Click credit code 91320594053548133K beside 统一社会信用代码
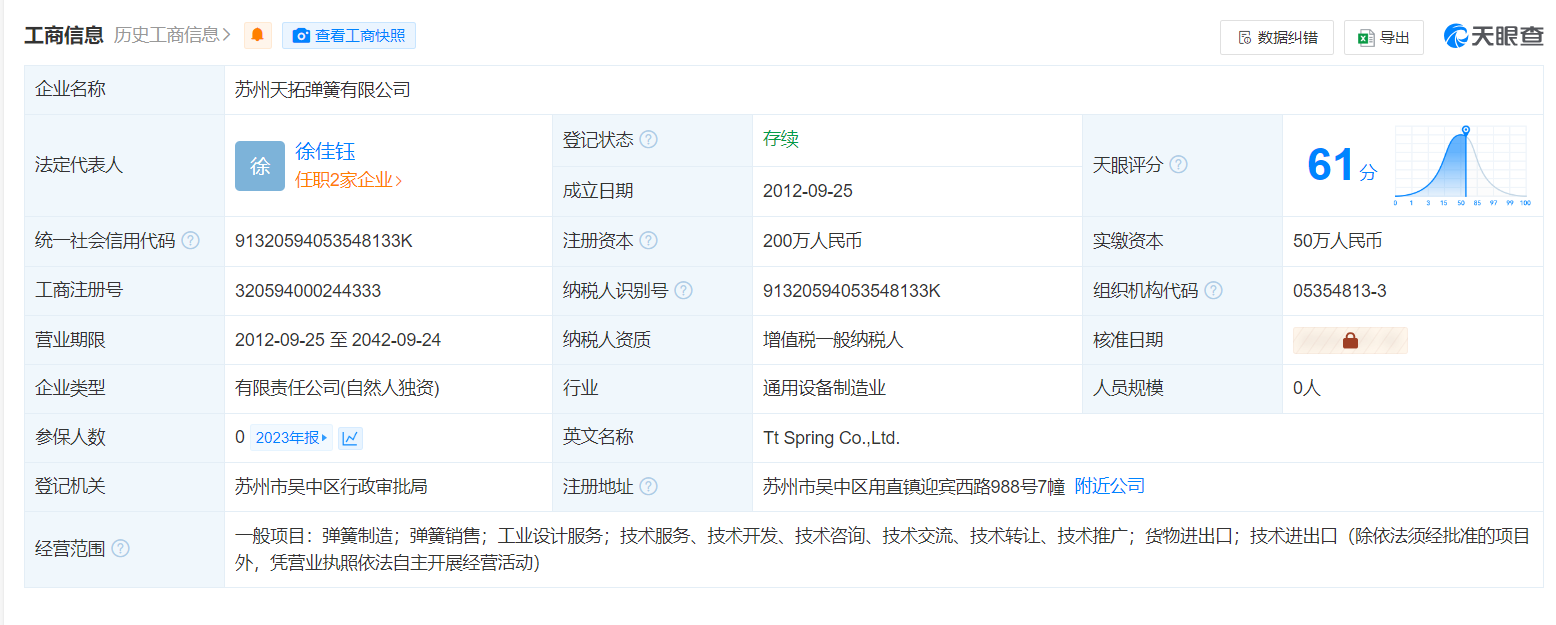Viewport: 1556px width, 625px height. point(324,241)
